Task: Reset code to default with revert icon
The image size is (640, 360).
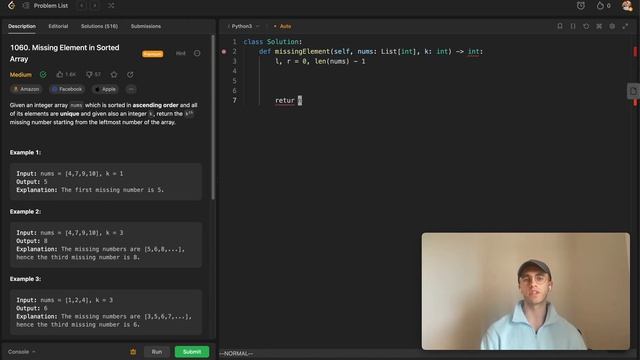Action: [586, 26]
